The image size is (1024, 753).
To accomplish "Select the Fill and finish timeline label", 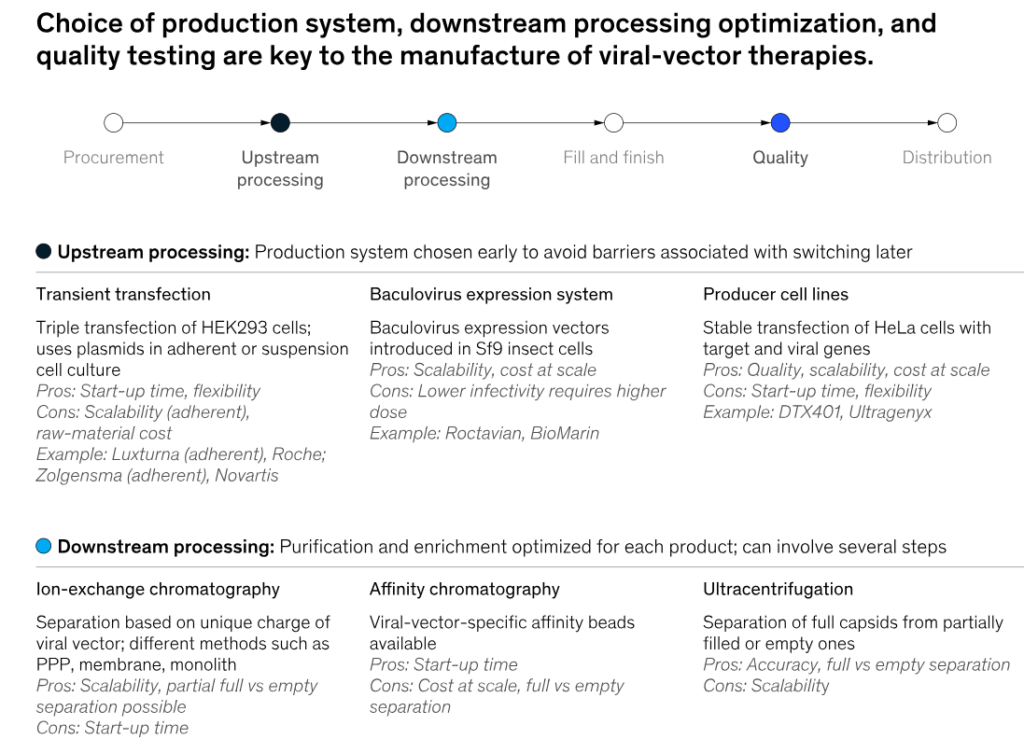I will pos(614,157).
